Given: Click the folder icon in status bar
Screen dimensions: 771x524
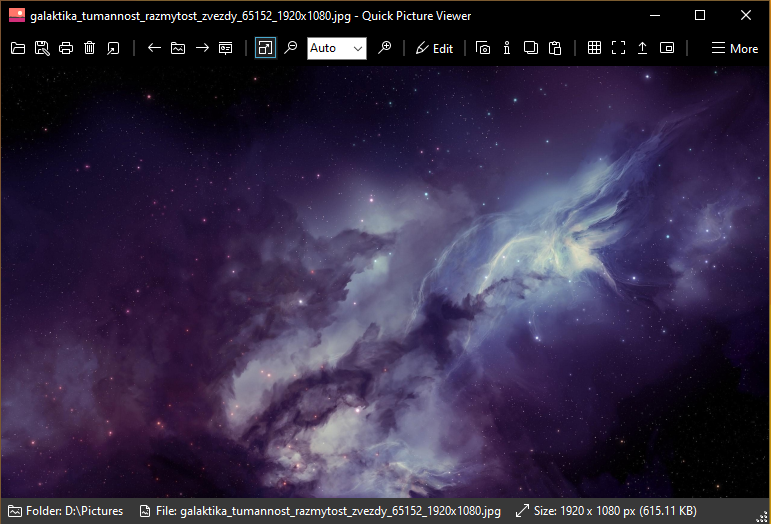Looking at the screenshot, I should point(15,511).
